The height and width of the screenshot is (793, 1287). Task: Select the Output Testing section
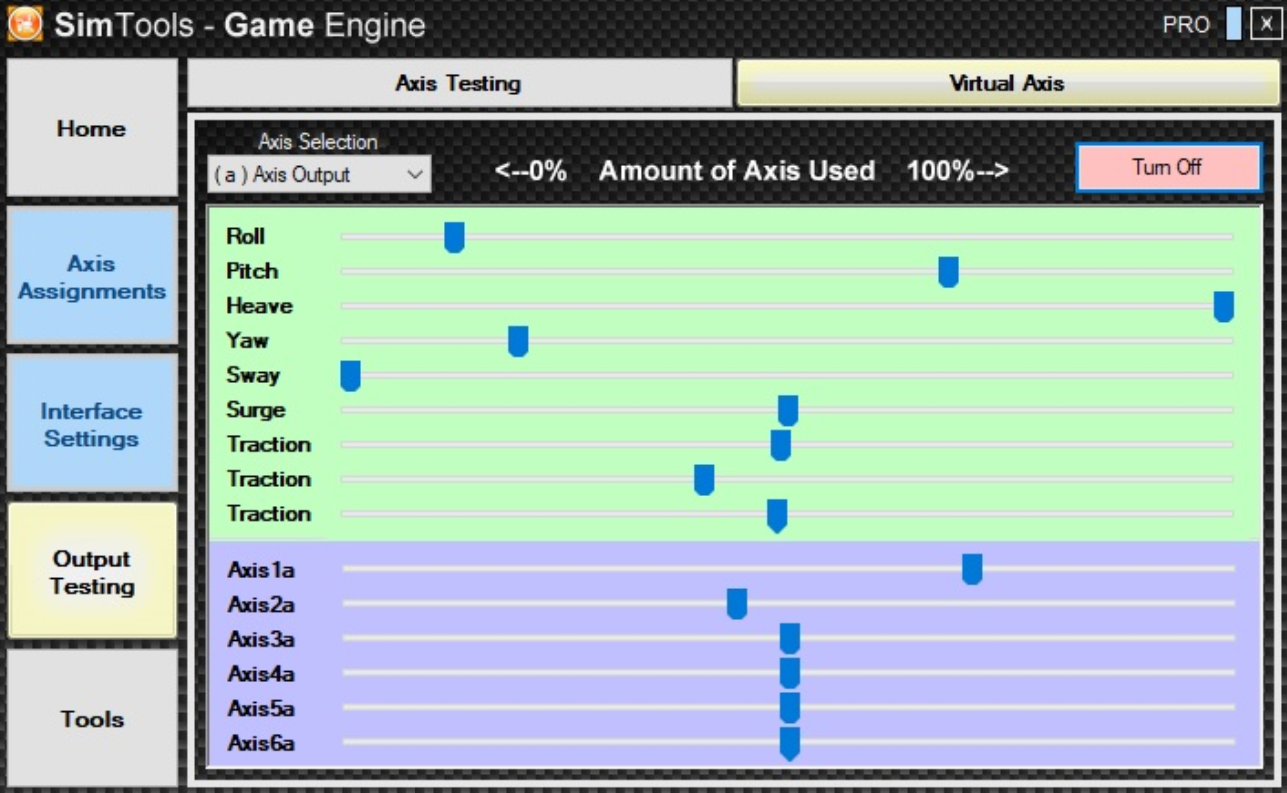pos(92,572)
